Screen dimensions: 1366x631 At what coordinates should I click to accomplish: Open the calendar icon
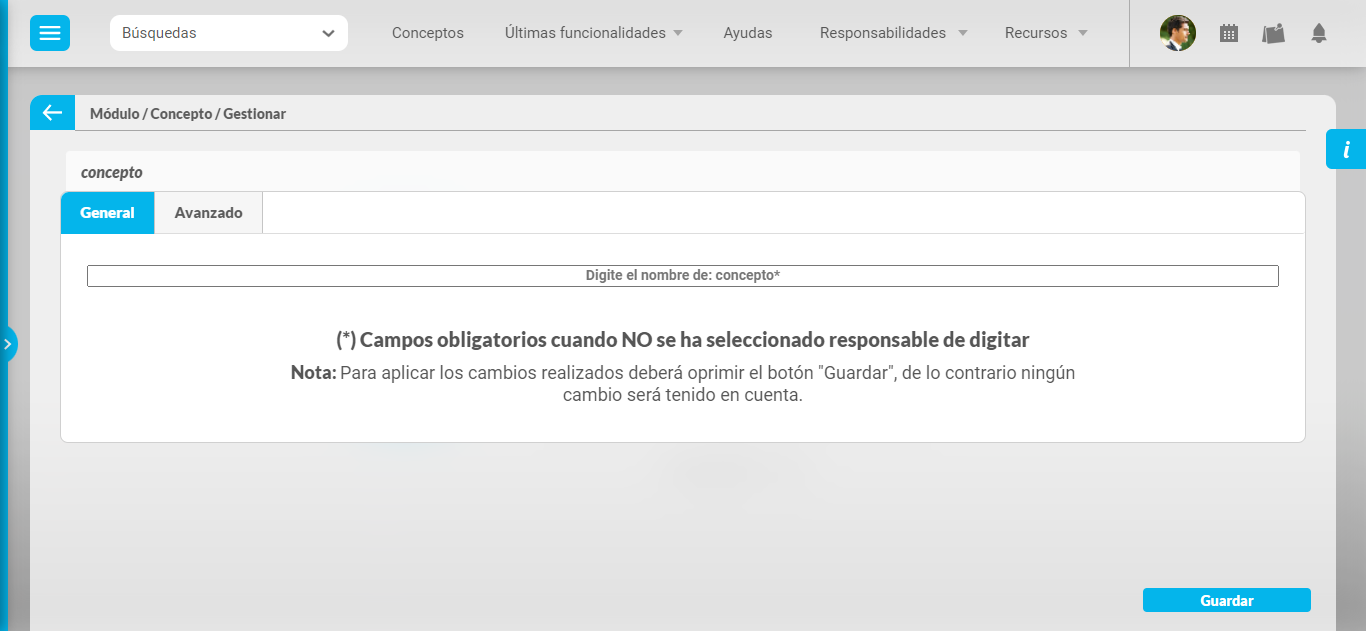tap(1229, 33)
